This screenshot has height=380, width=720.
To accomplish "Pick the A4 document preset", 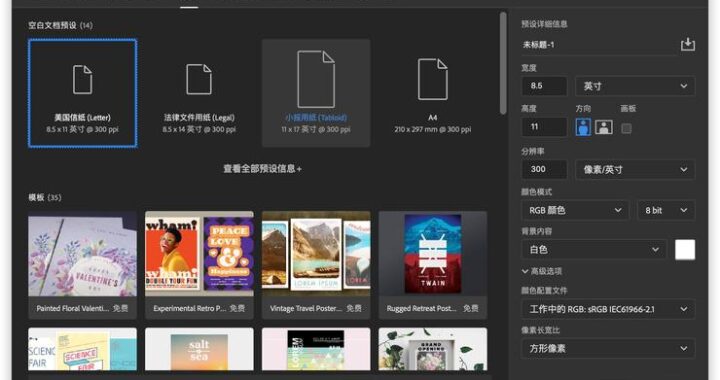I will [x=433, y=93].
